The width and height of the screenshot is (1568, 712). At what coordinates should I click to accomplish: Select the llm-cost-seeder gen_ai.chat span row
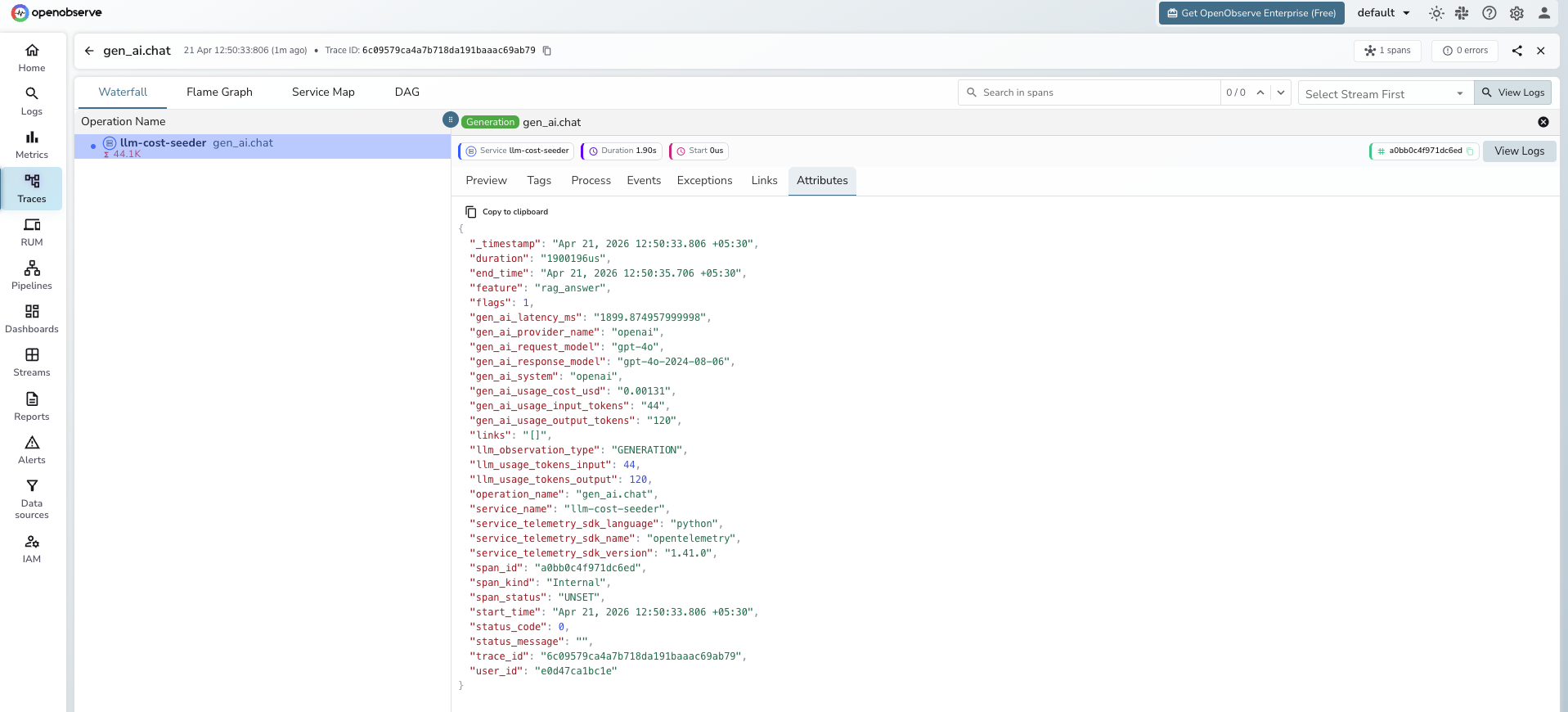(263, 146)
